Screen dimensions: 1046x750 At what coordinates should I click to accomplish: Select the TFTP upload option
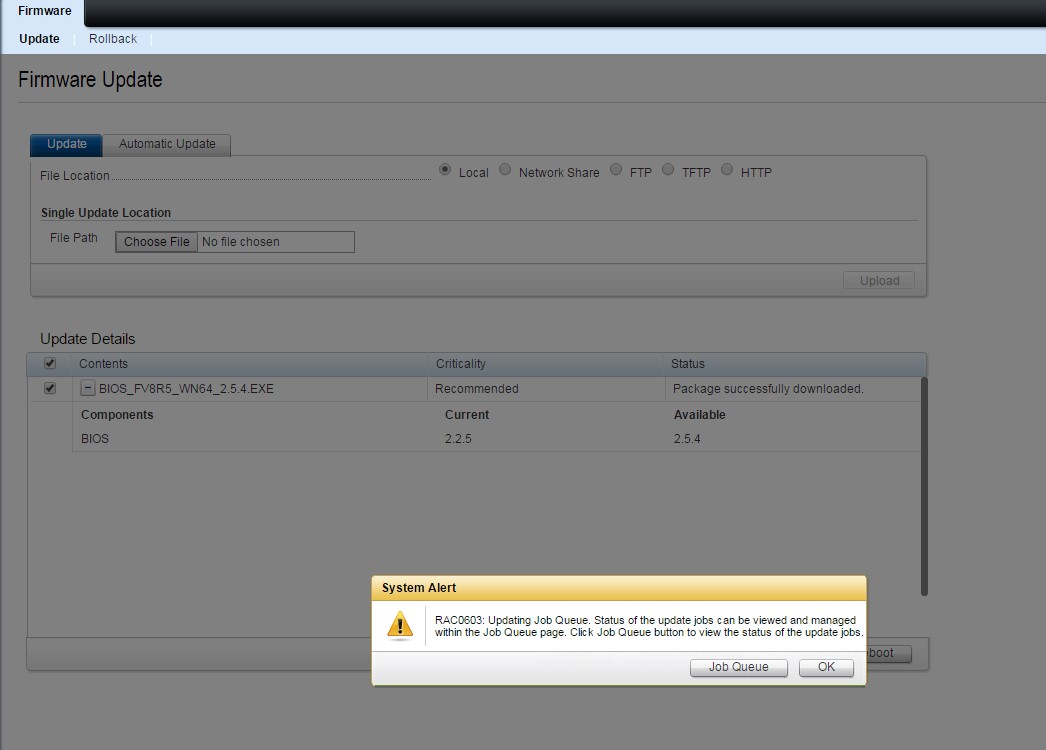click(668, 169)
